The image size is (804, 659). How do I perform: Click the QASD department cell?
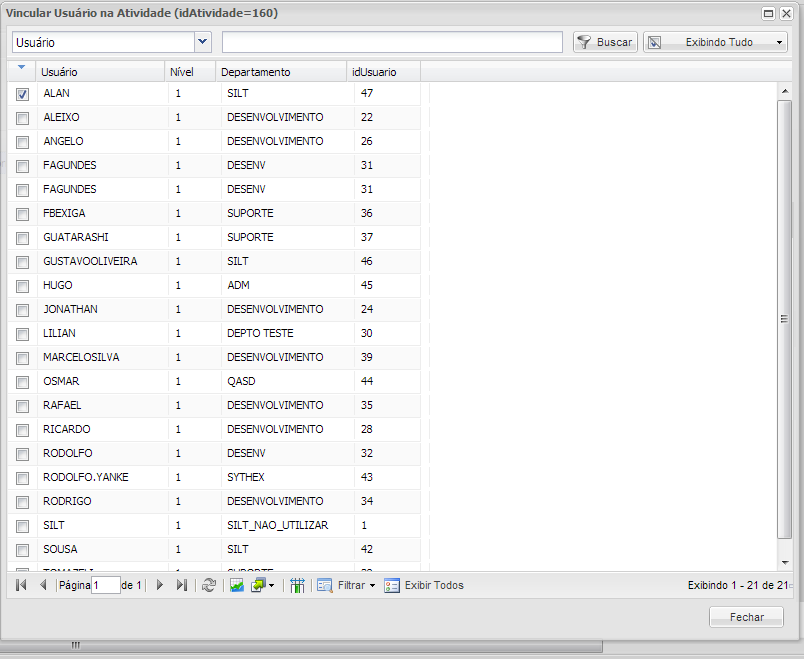(241, 381)
